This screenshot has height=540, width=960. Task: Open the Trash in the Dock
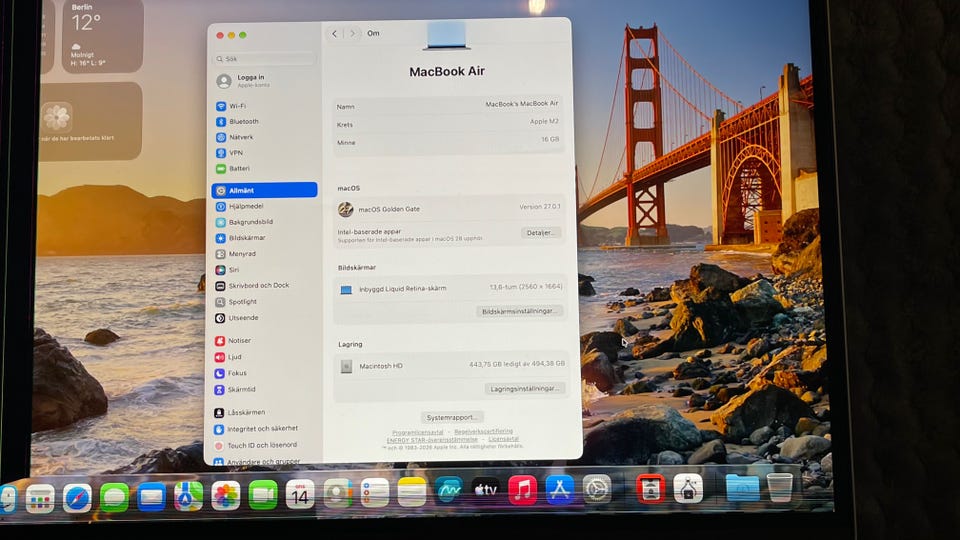780,487
